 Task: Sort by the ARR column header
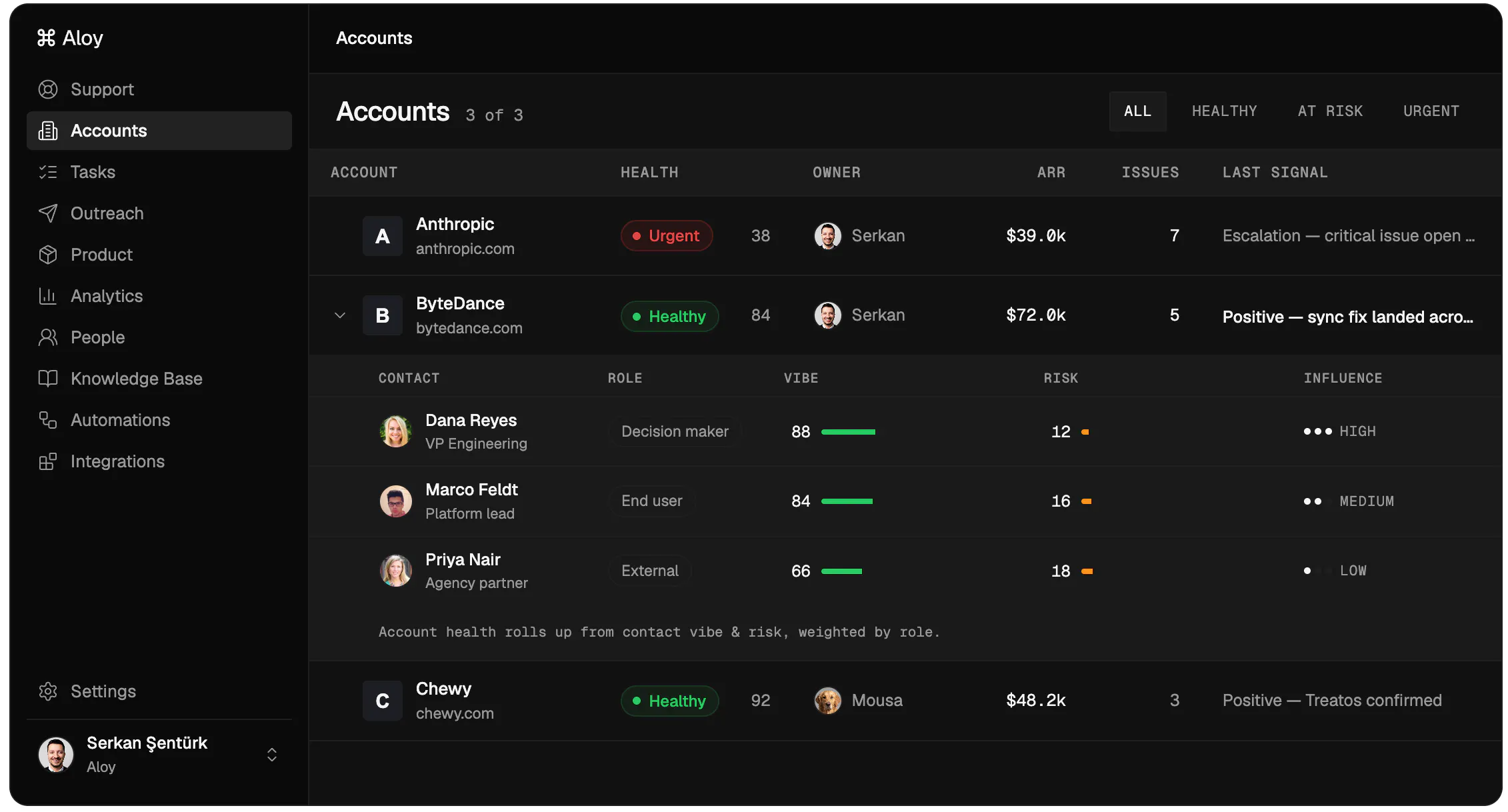tap(1051, 173)
